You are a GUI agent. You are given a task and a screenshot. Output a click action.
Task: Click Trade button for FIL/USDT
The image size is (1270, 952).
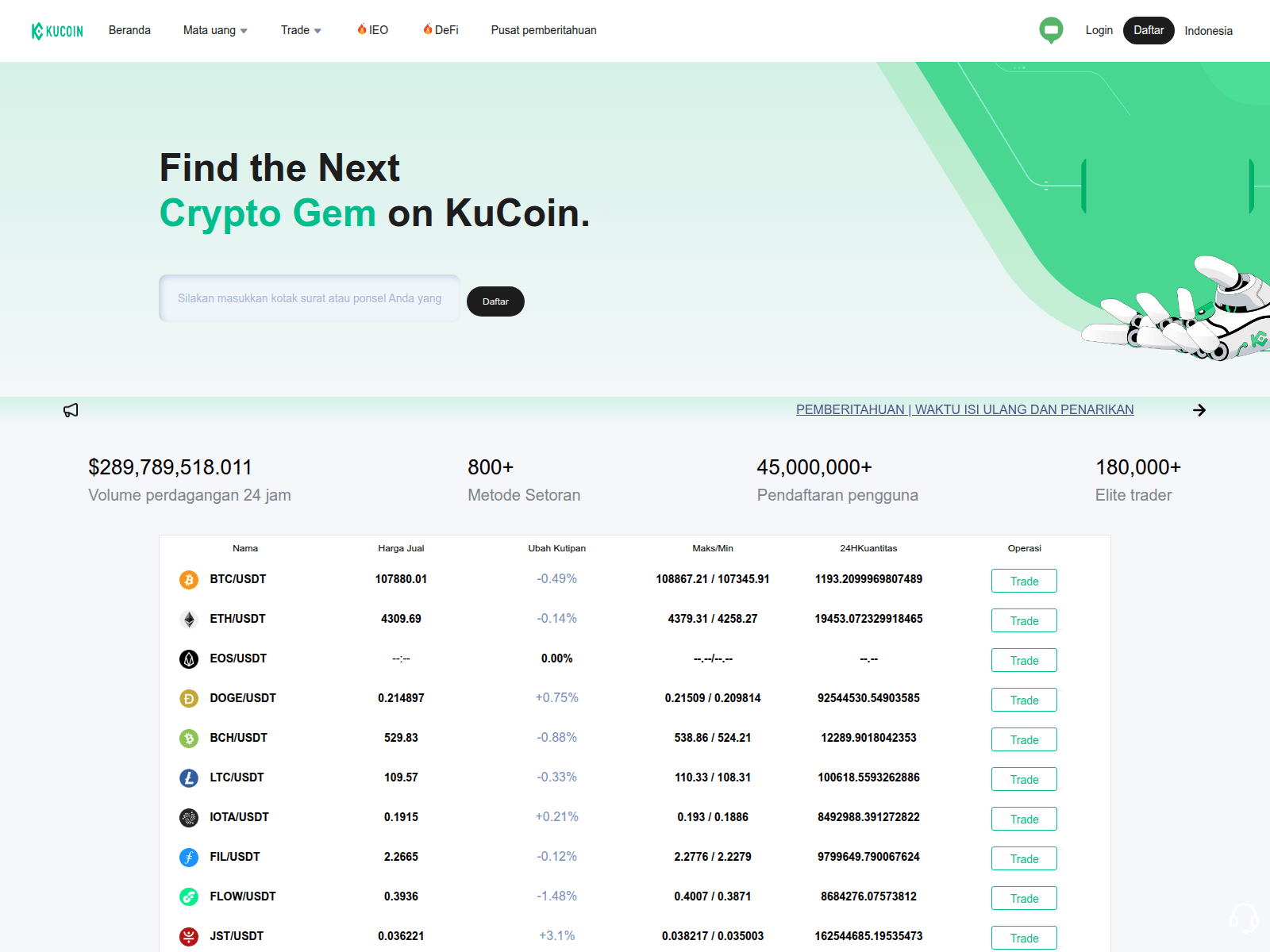1024,858
